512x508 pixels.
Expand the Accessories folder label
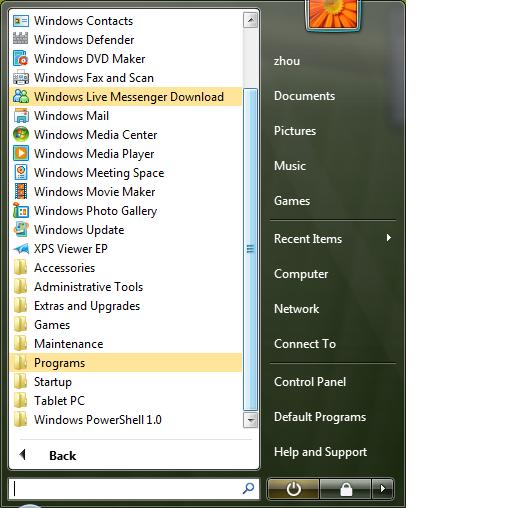pos(64,268)
